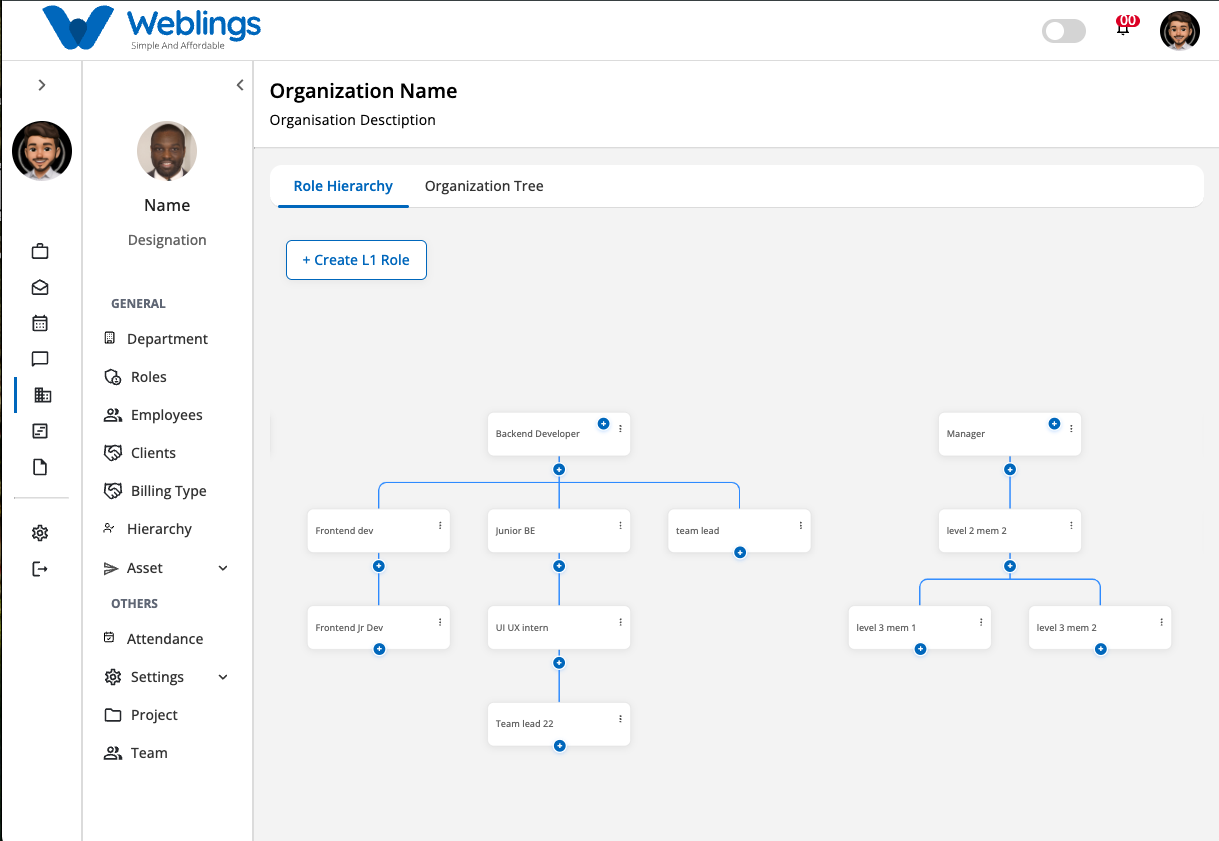This screenshot has width=1219, height=841.
Task: Open the briefcase icon in the left rail
Action: tap(40, 251)
